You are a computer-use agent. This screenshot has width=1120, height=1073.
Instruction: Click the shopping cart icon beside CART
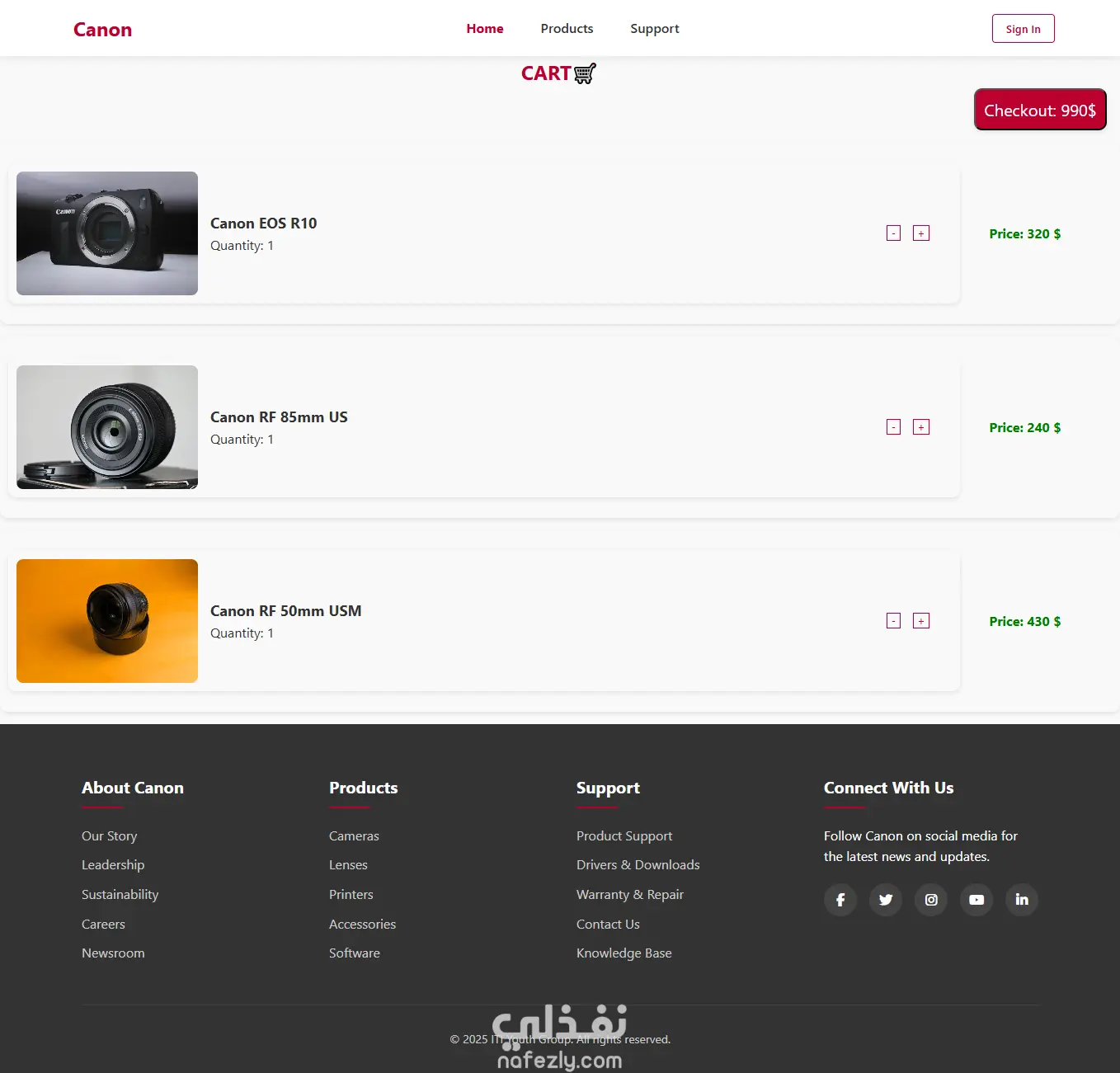coord(585,73)
